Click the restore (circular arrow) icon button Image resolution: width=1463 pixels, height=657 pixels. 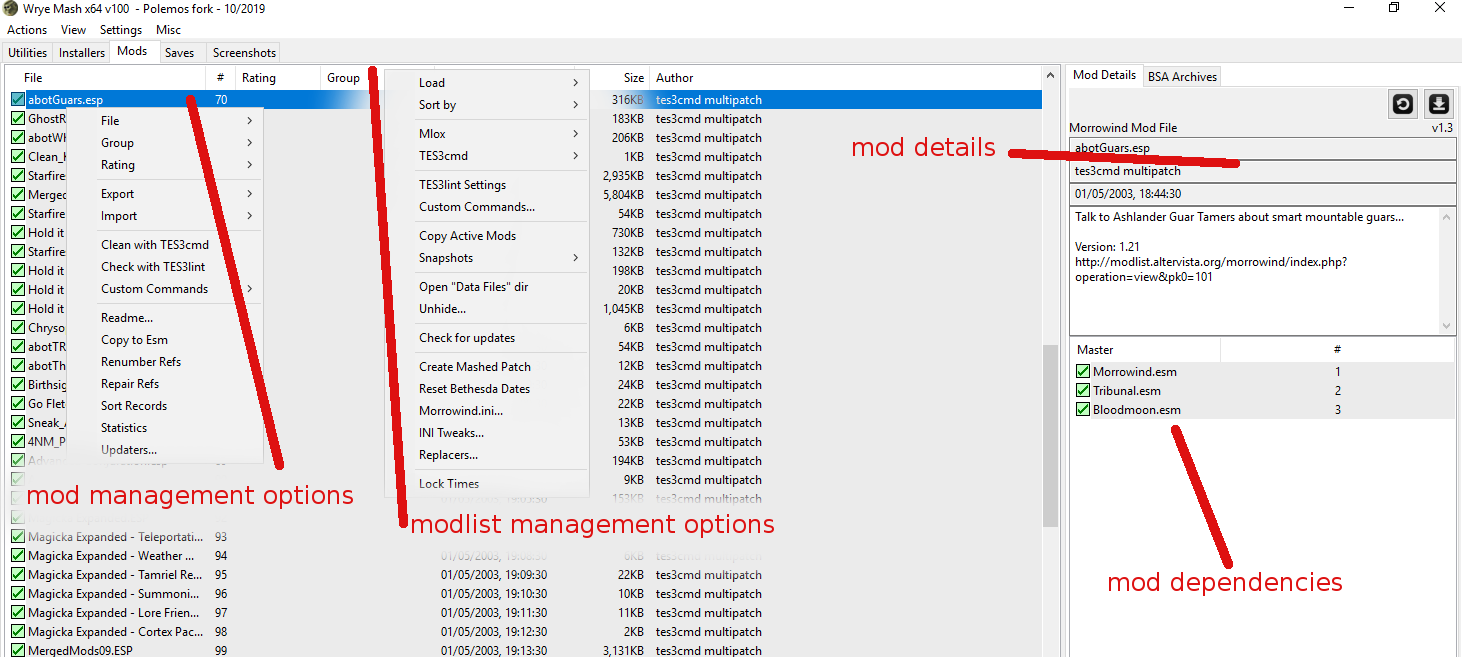(x=1403, y=104)
